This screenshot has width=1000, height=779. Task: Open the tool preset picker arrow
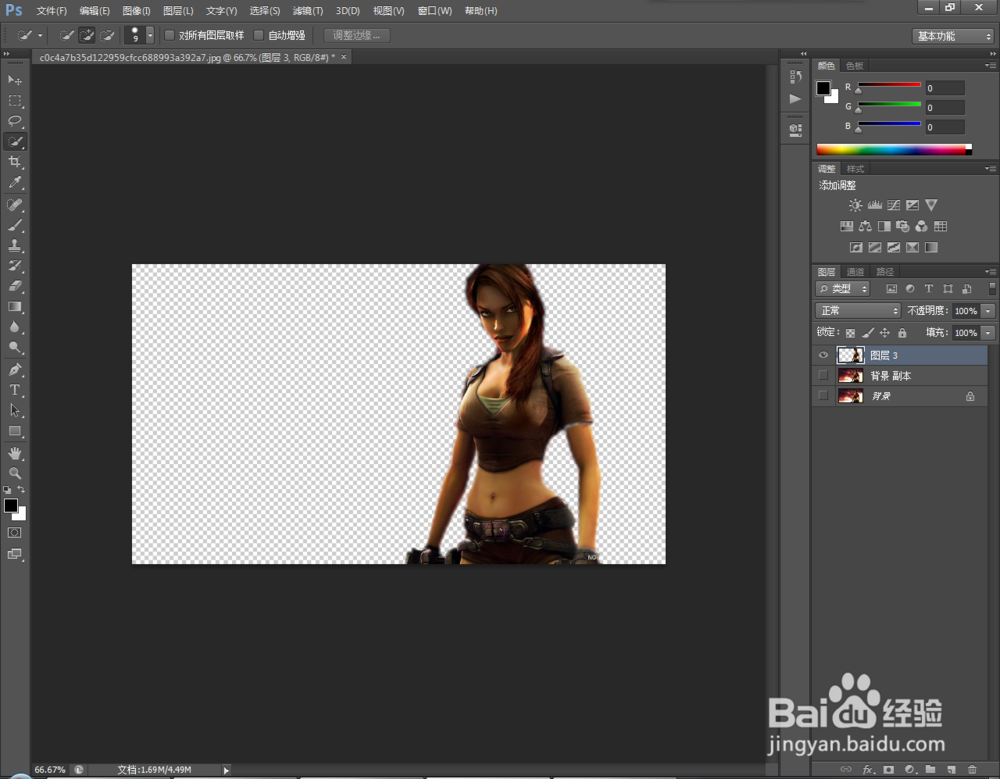[x=40, y=36]
